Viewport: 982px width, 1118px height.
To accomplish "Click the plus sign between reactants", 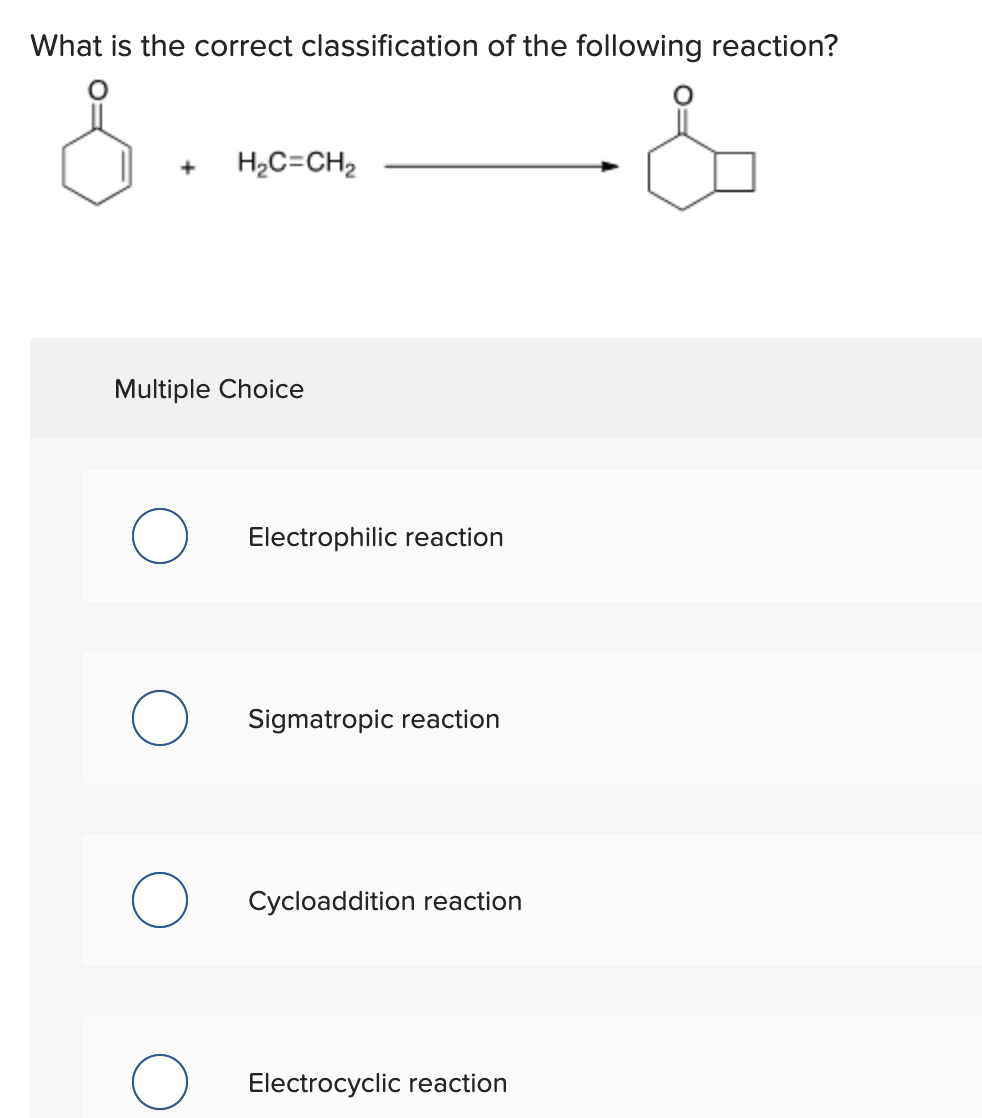I will (x=187, y=166).
